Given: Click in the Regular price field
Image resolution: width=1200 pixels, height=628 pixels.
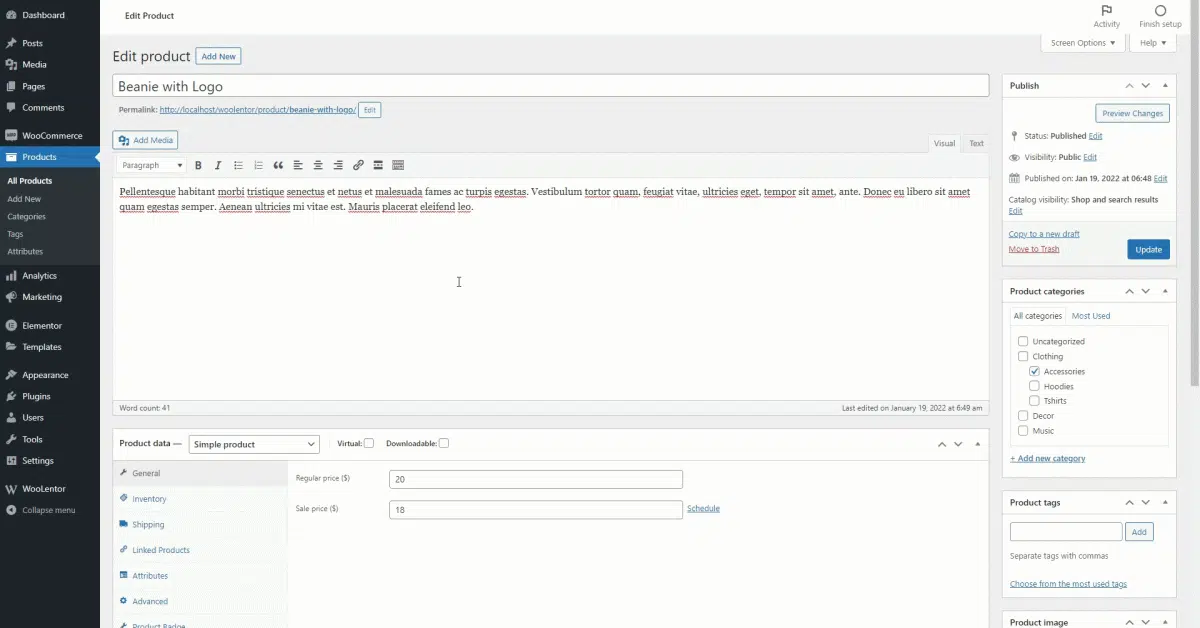Looking at the screenshot, I should (536, 479).
